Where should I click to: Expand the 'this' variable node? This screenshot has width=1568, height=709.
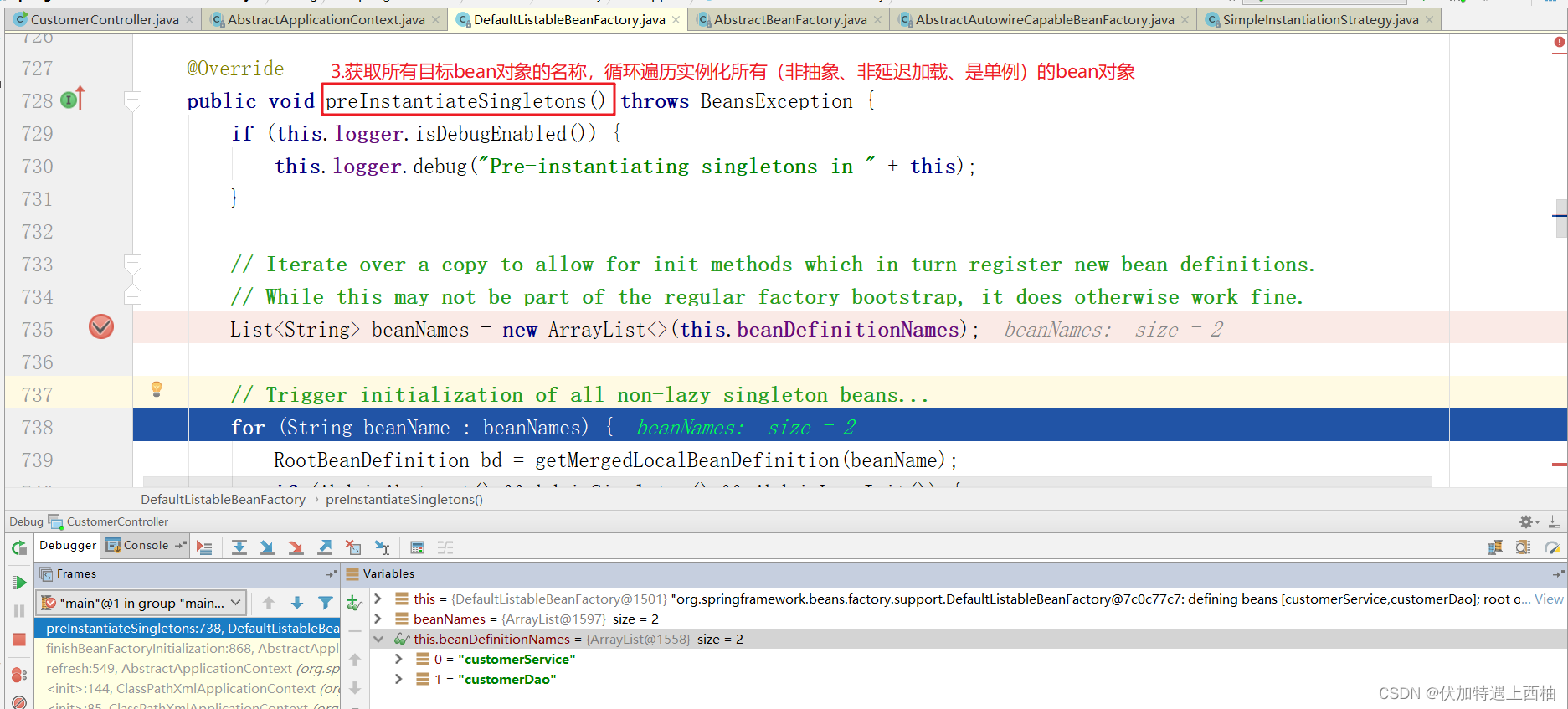pyautogui.click(x=378, y=599)
